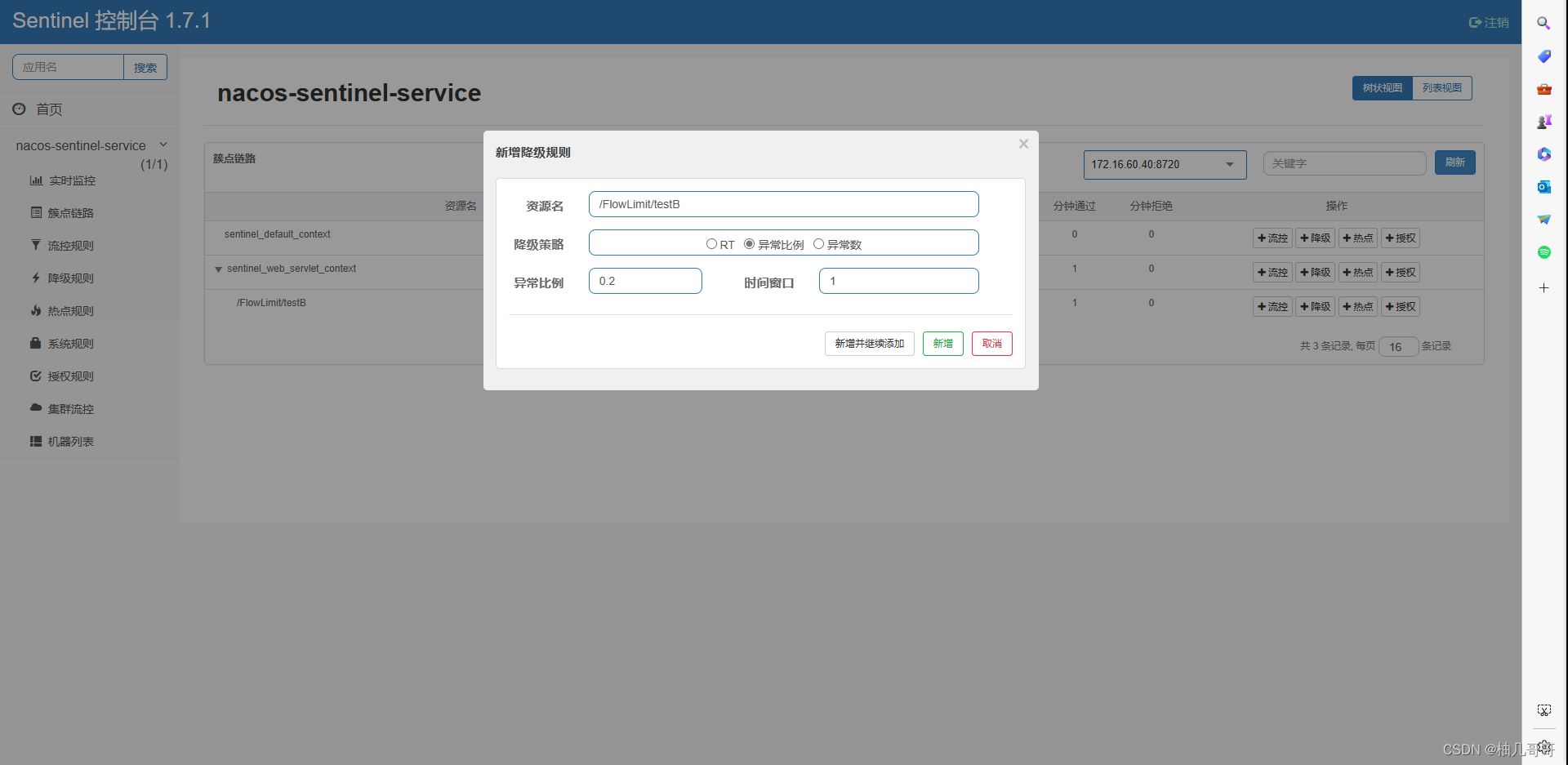1568x765 pixels.
Task: Click +授权 for /FlowLimit/testB row
Action: [x=1401, y=307]
